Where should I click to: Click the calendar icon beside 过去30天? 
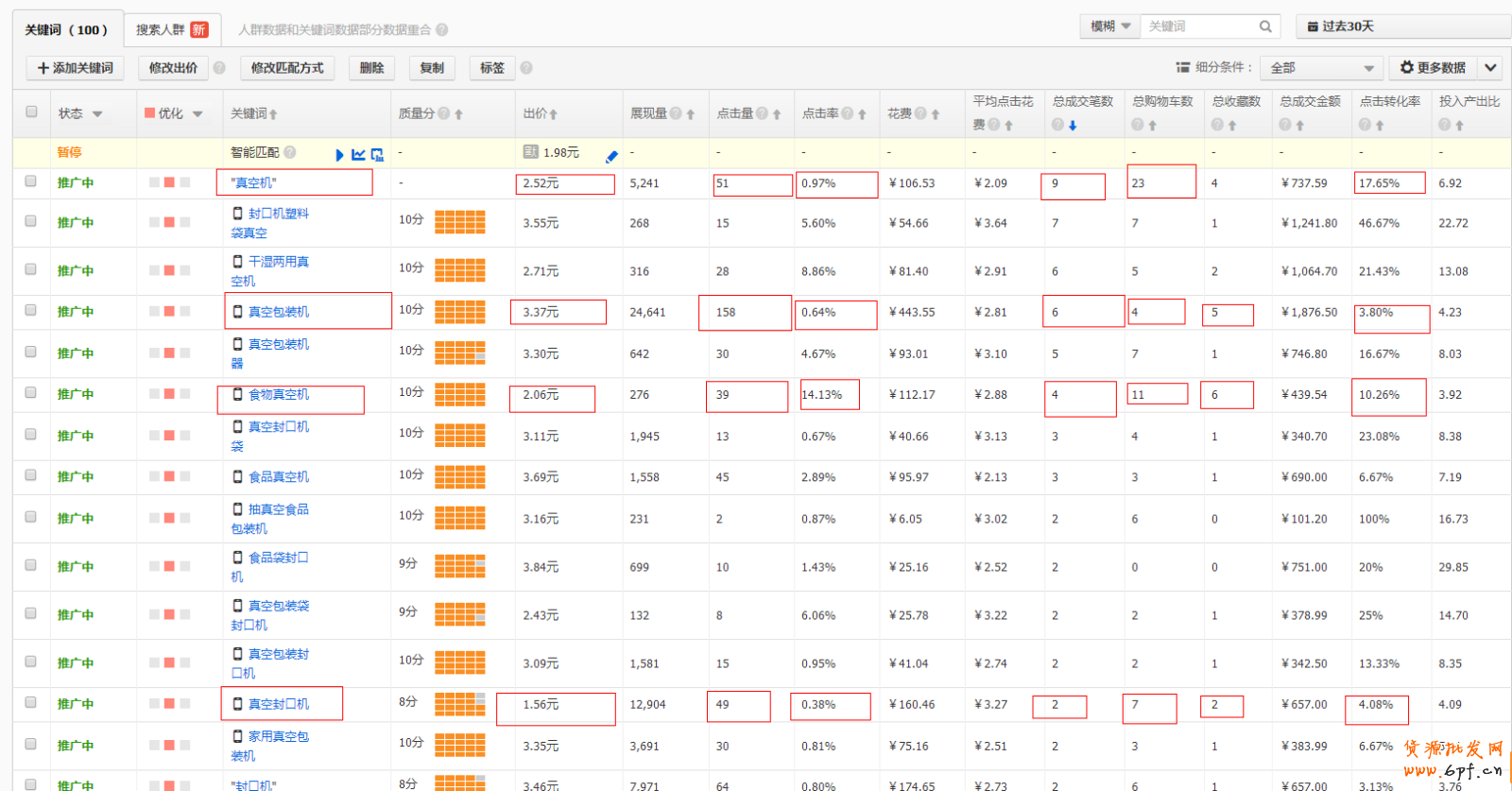click(1313, 26)
